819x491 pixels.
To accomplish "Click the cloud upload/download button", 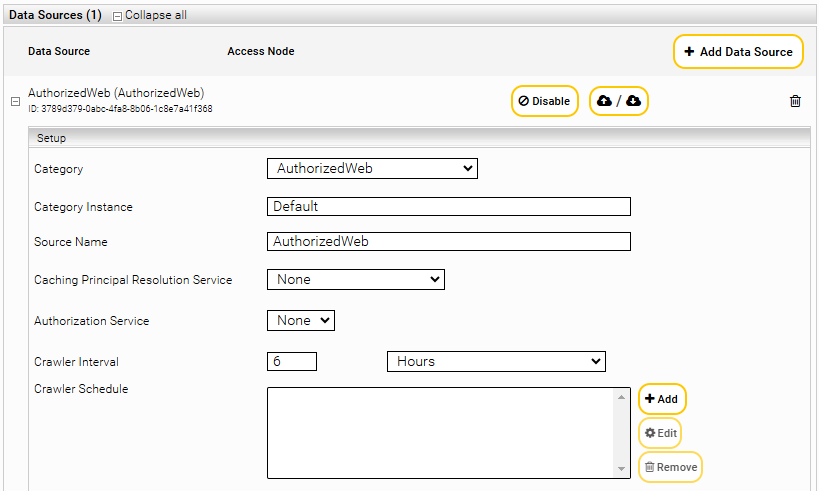I will click(618, 101).
